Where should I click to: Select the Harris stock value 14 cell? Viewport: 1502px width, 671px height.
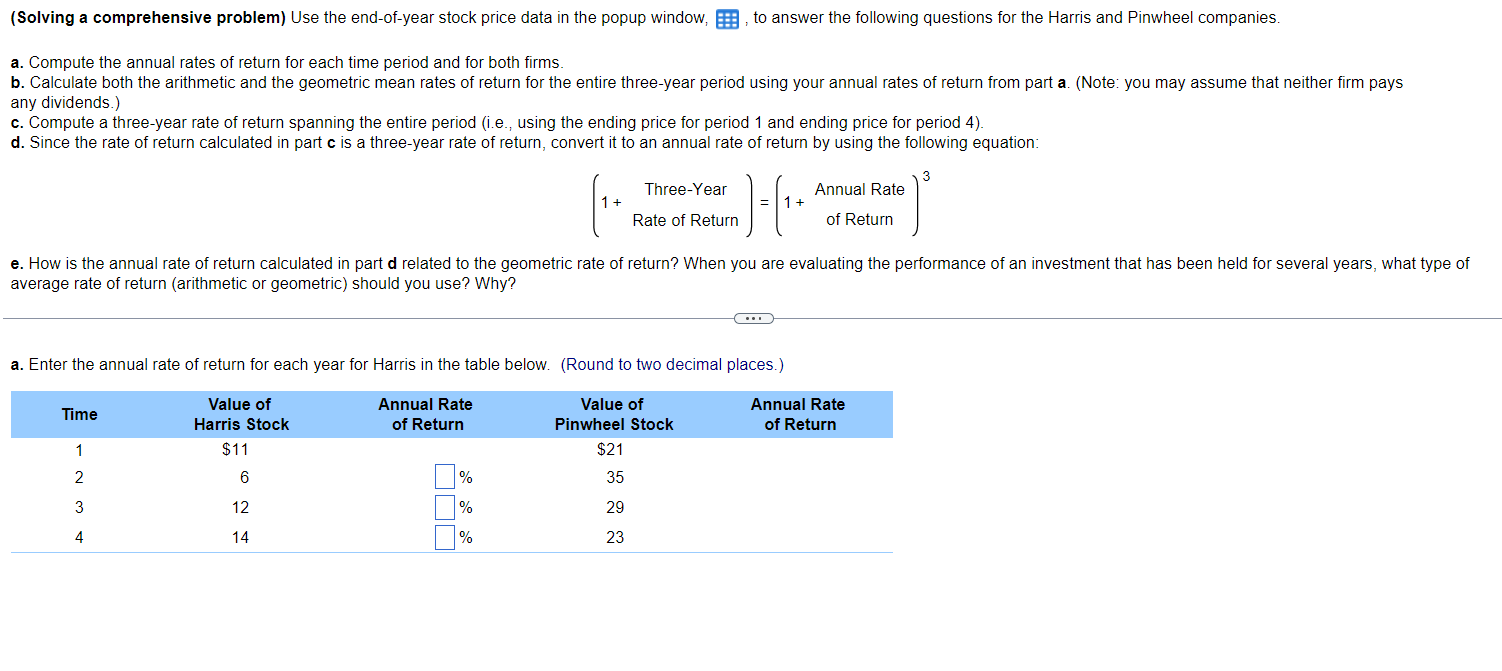click(x=239, y=537)
